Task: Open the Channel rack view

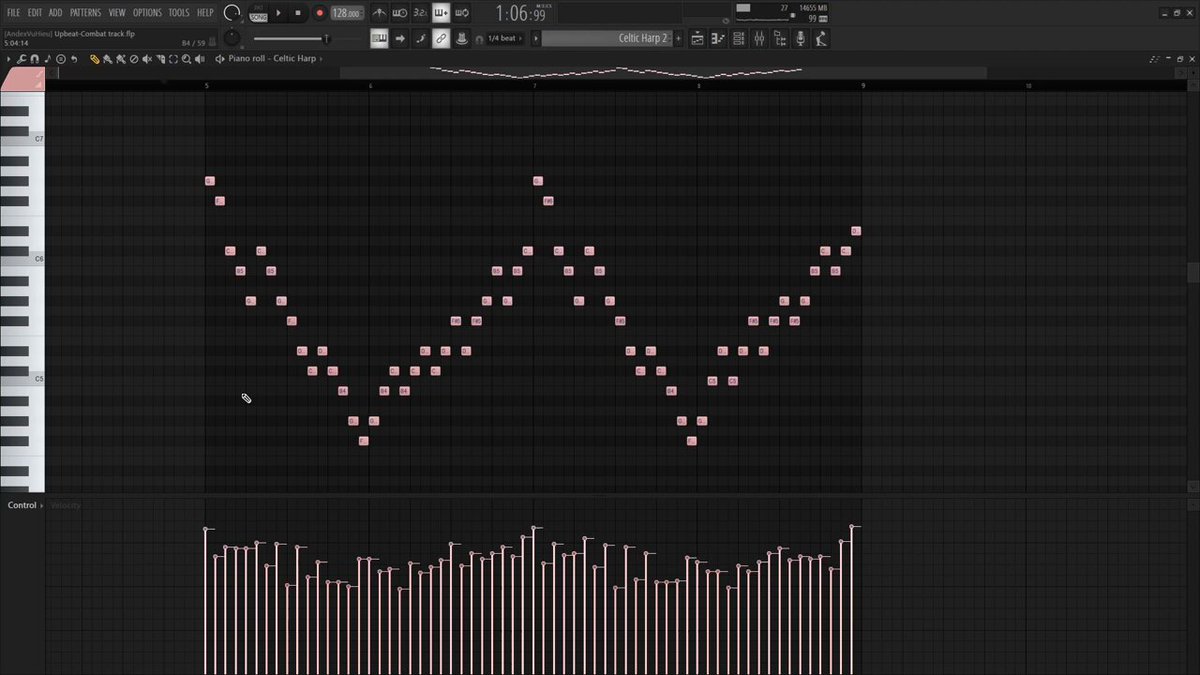Action: coord(739,39)
